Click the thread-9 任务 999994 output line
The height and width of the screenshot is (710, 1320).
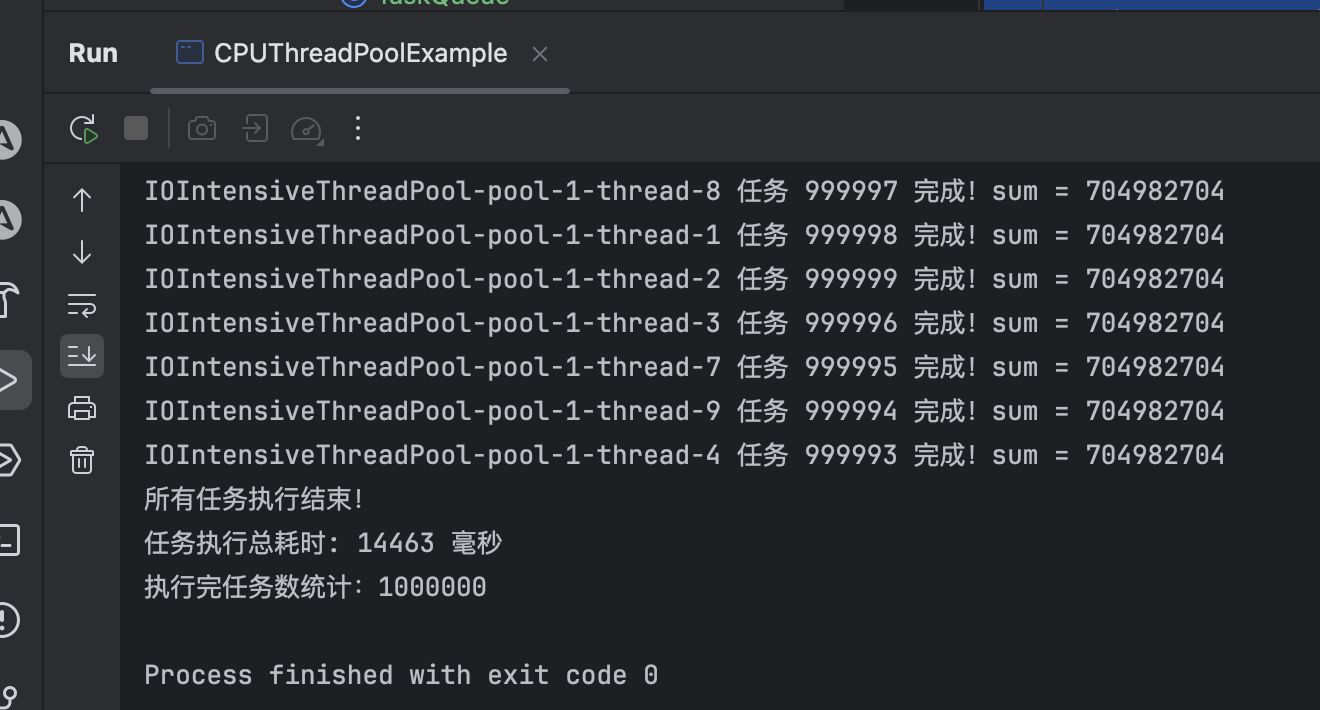click(684, 411)
